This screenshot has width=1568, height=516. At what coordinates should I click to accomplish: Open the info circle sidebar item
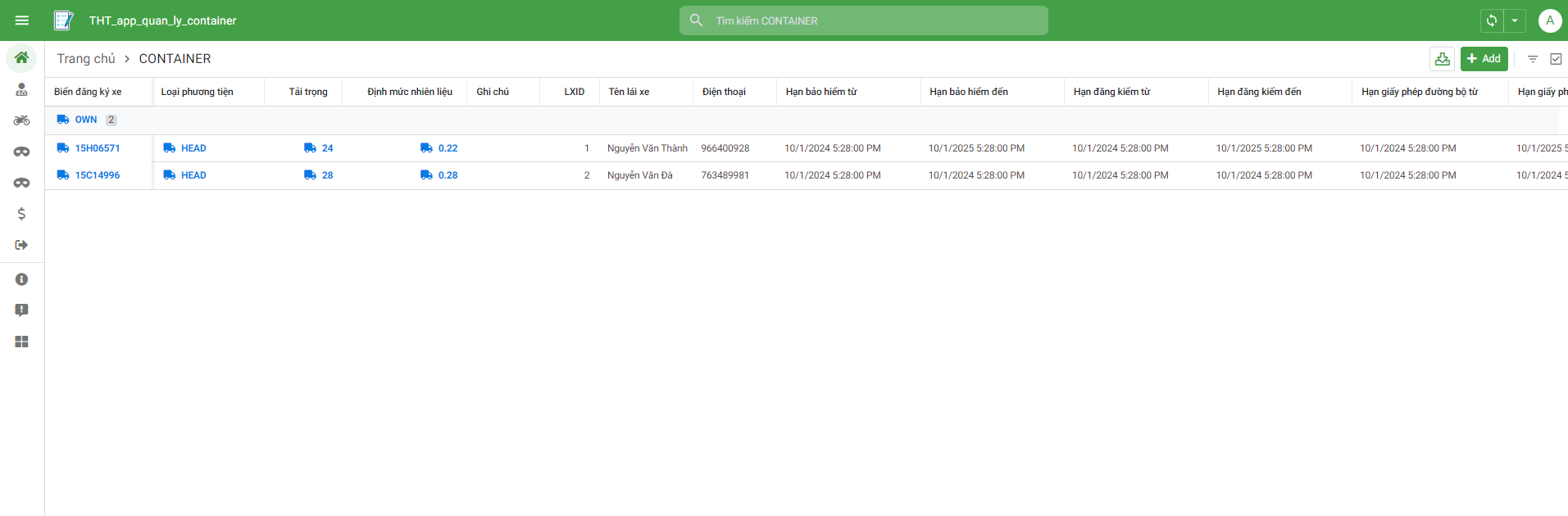(x=22, y=279)
